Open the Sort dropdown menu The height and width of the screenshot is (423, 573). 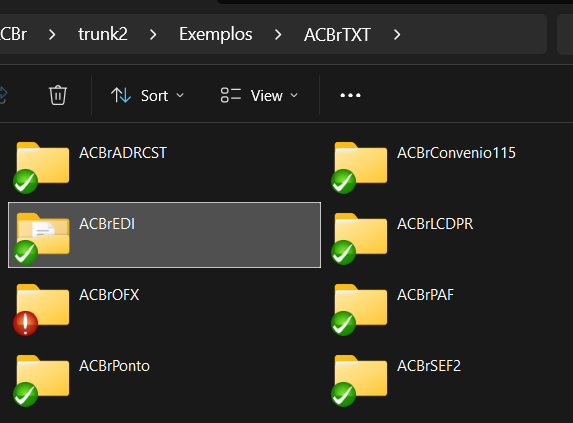[148, 96]
